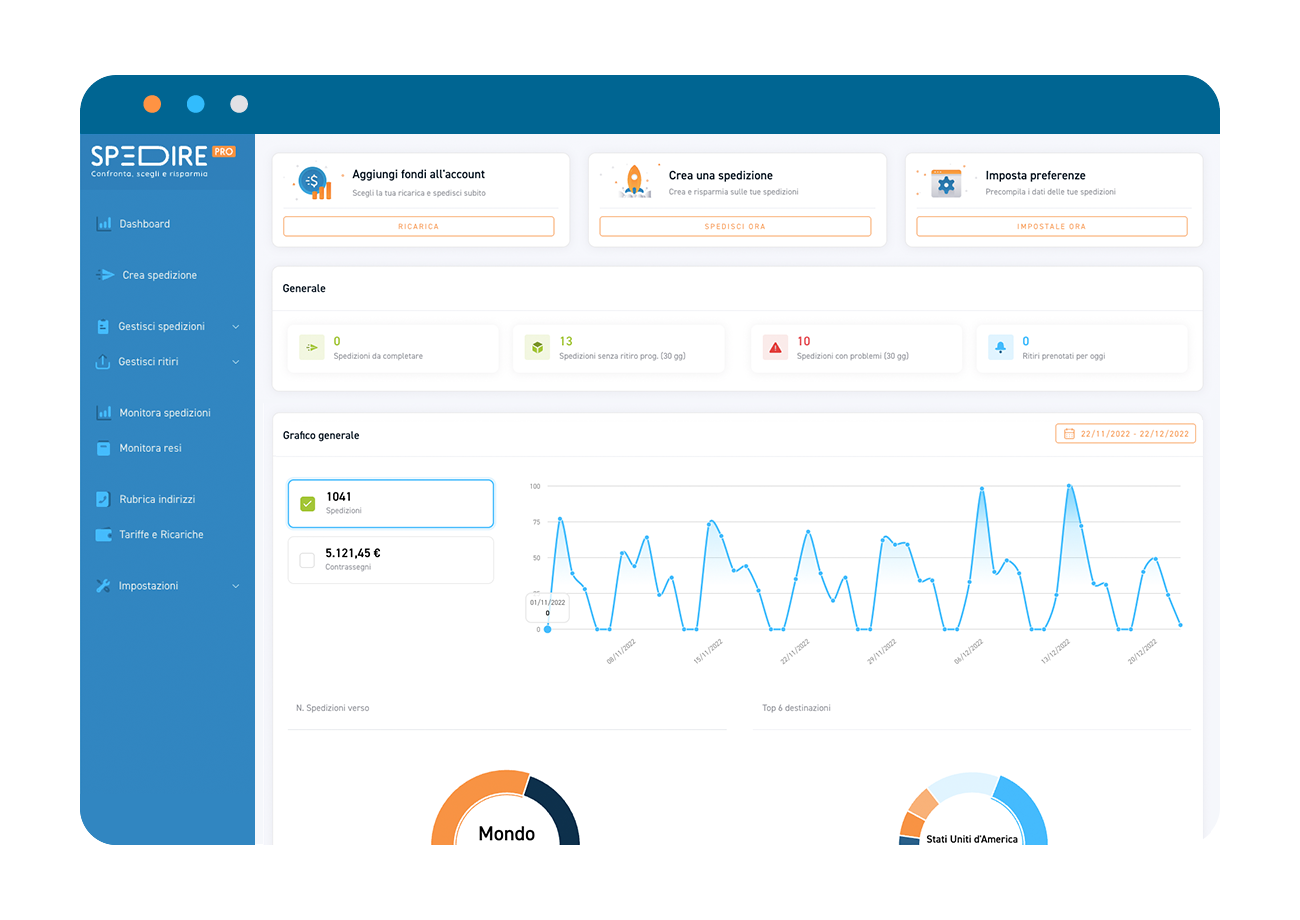
Task: Click the Aggiungi fondi all'account heading
Action: (419, 174)
